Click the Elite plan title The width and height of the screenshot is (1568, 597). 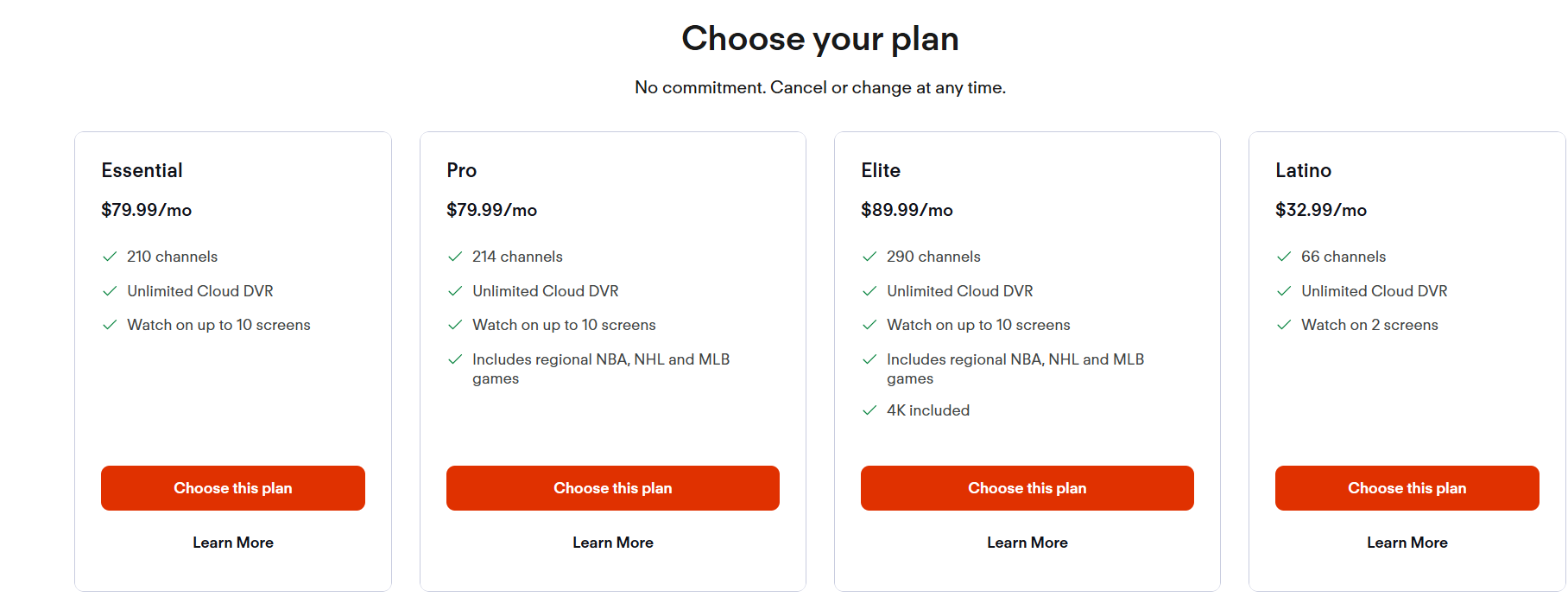(x=881, y=170)
